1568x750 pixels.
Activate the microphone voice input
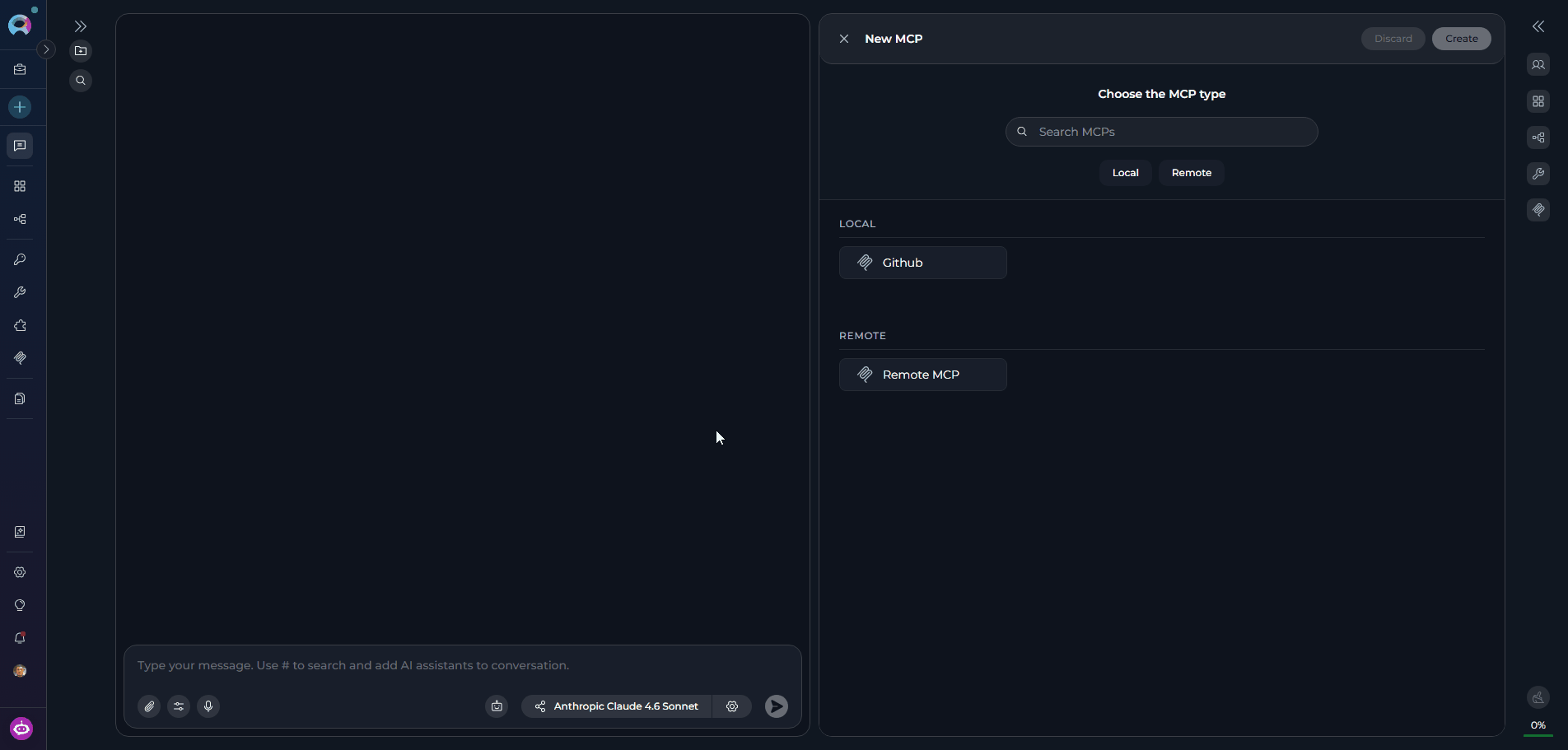pos(208,706)
